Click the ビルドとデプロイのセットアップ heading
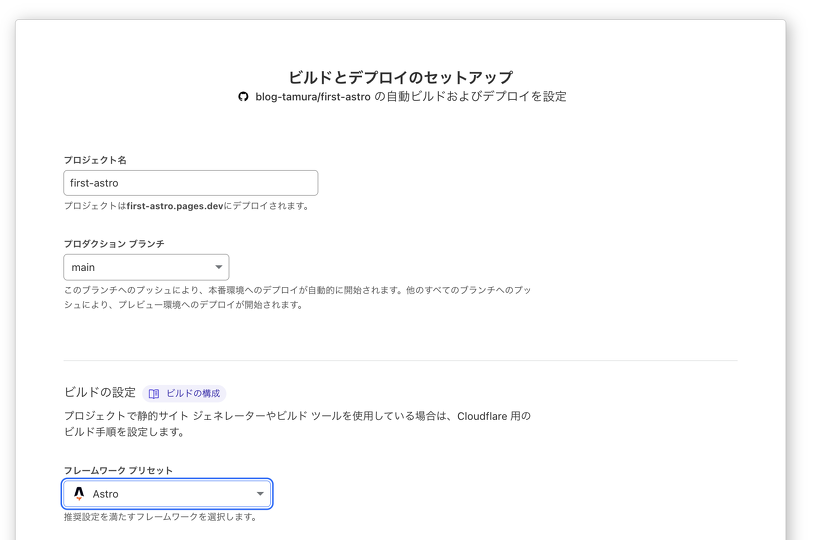The image size is (820, 540). [x=401, y=77]
